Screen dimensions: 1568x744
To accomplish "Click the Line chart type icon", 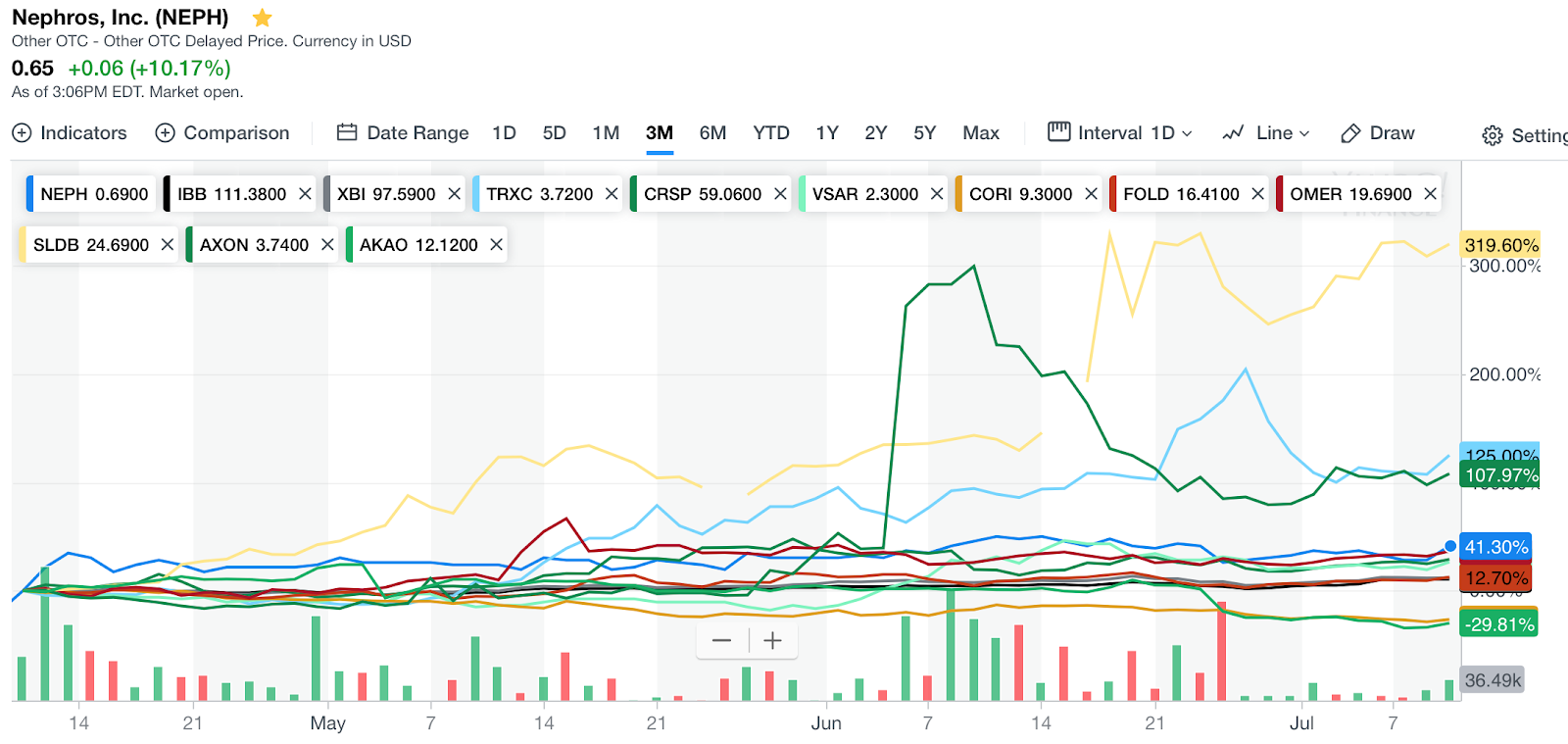I will (1234, 132).
